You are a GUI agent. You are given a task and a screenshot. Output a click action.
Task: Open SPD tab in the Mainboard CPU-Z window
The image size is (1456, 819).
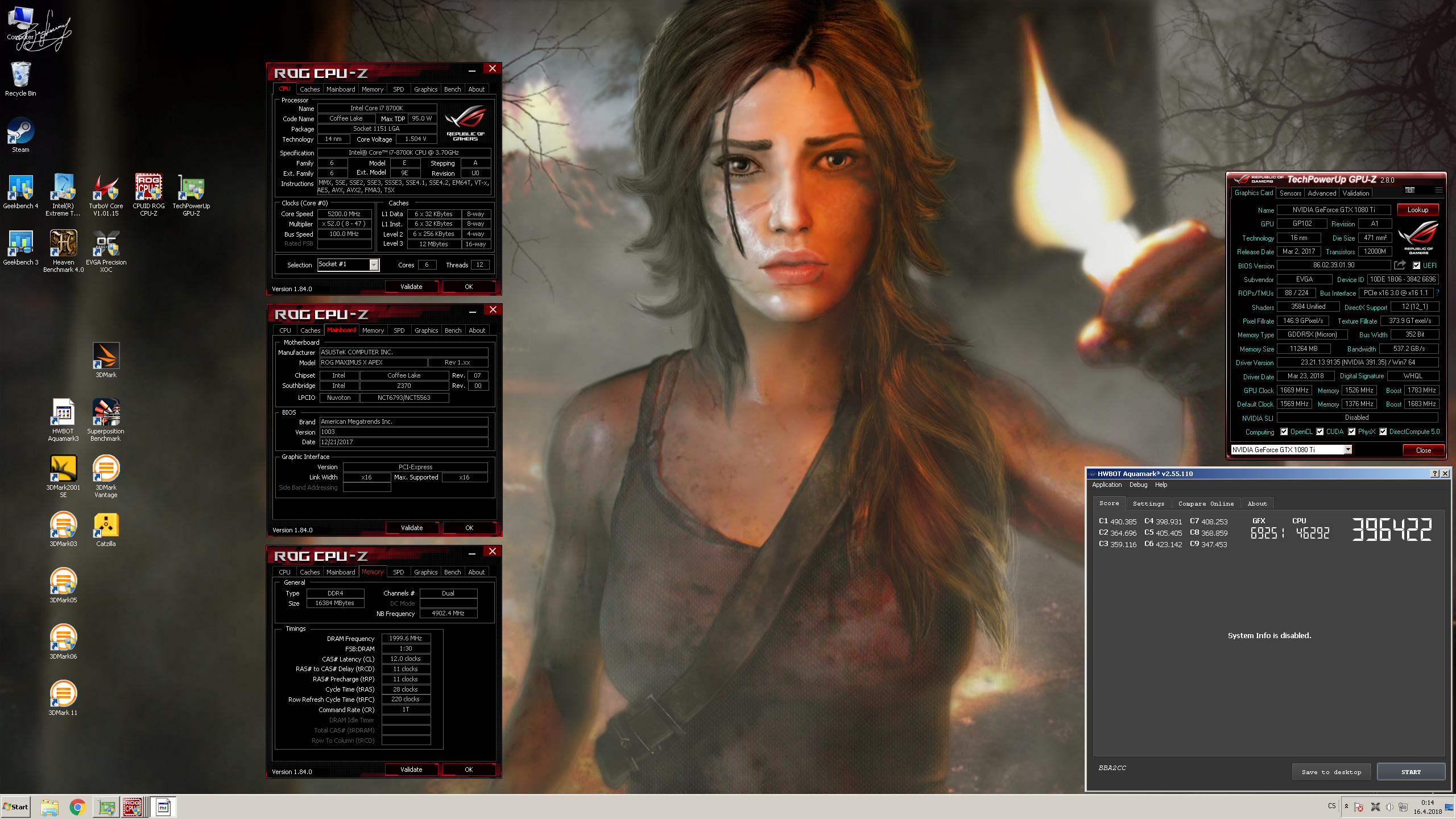399,330
